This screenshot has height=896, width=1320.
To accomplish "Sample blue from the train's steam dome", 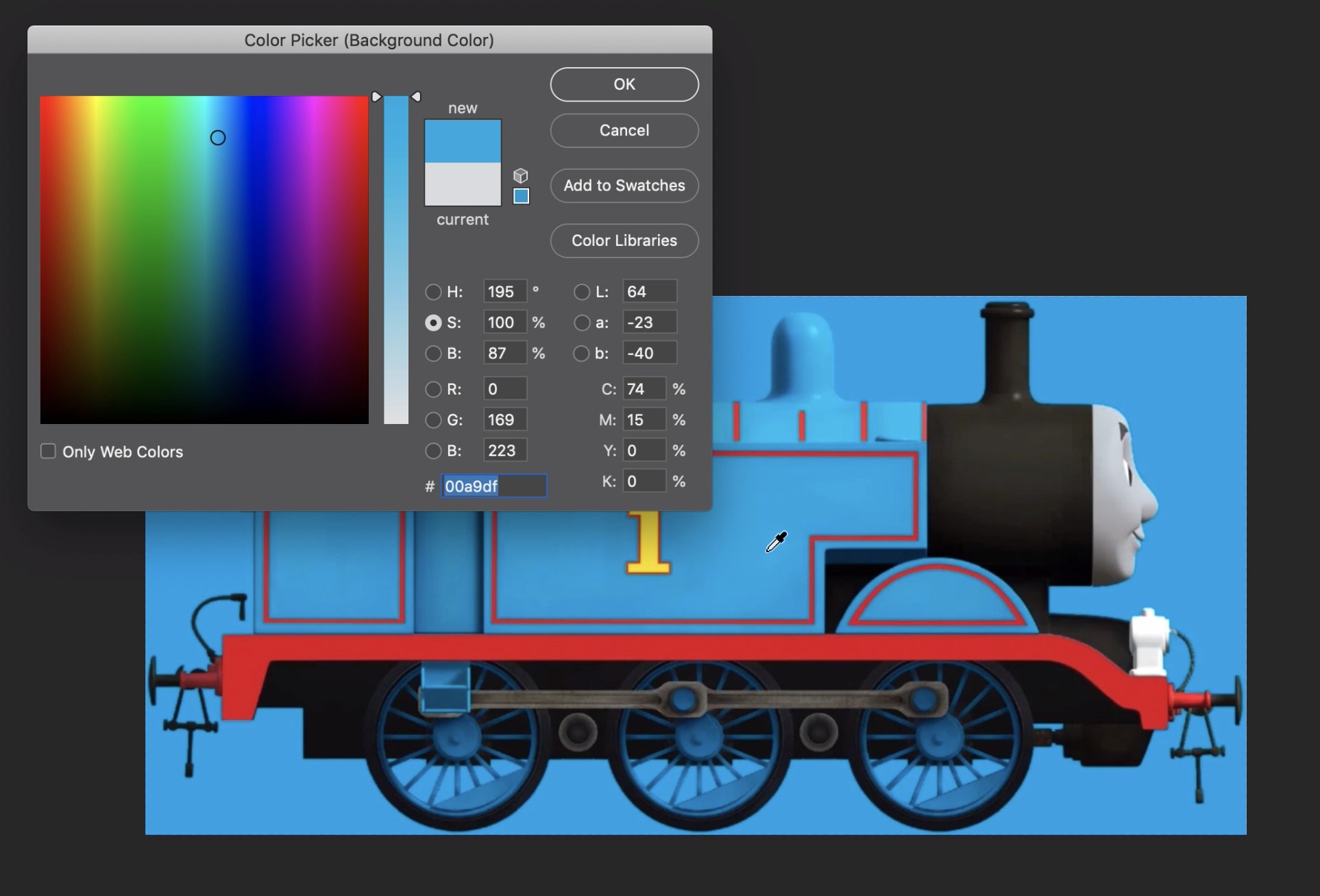I will click(x=803, y=356).
